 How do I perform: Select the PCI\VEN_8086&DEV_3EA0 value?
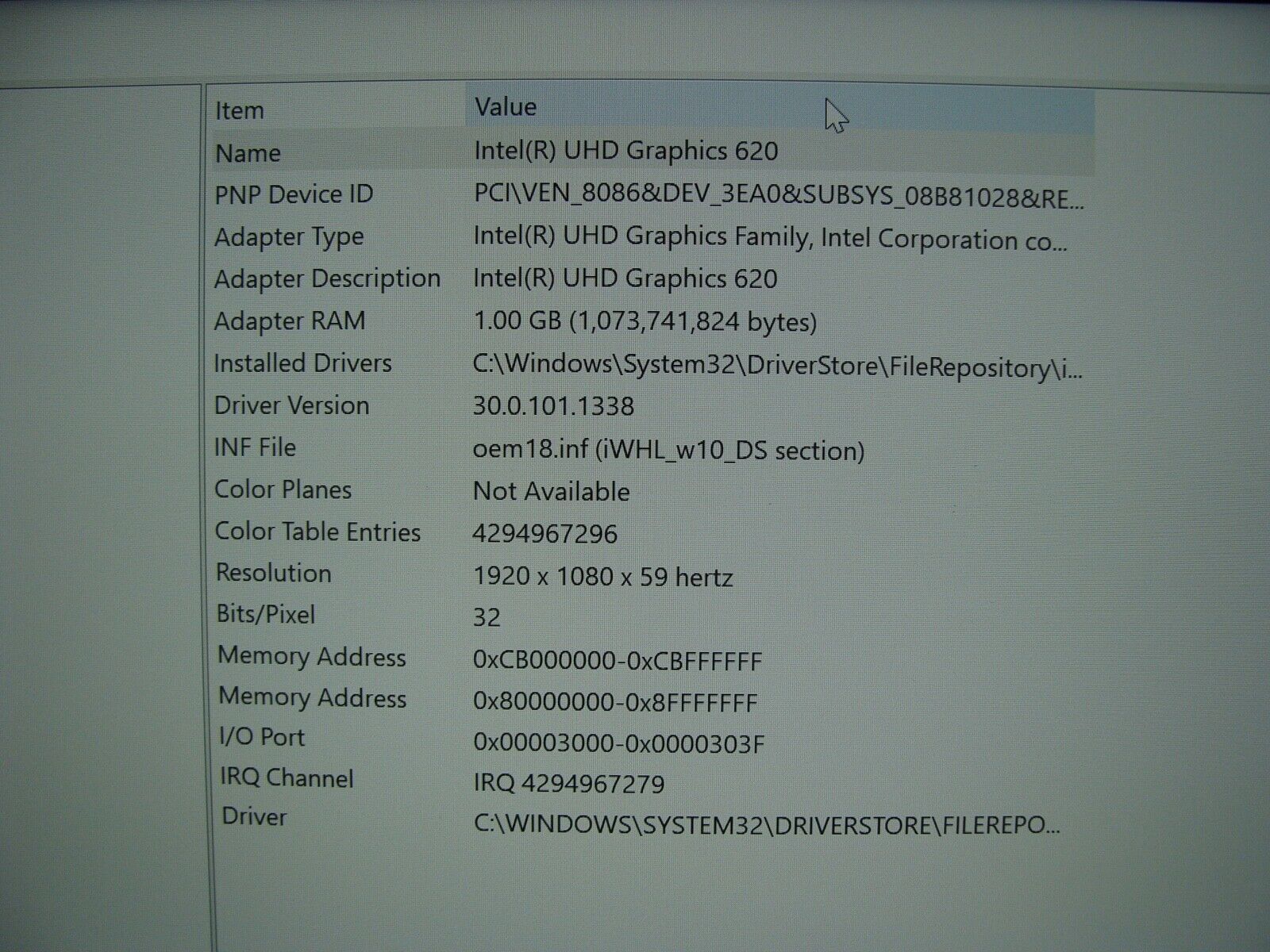coord(779,195)
